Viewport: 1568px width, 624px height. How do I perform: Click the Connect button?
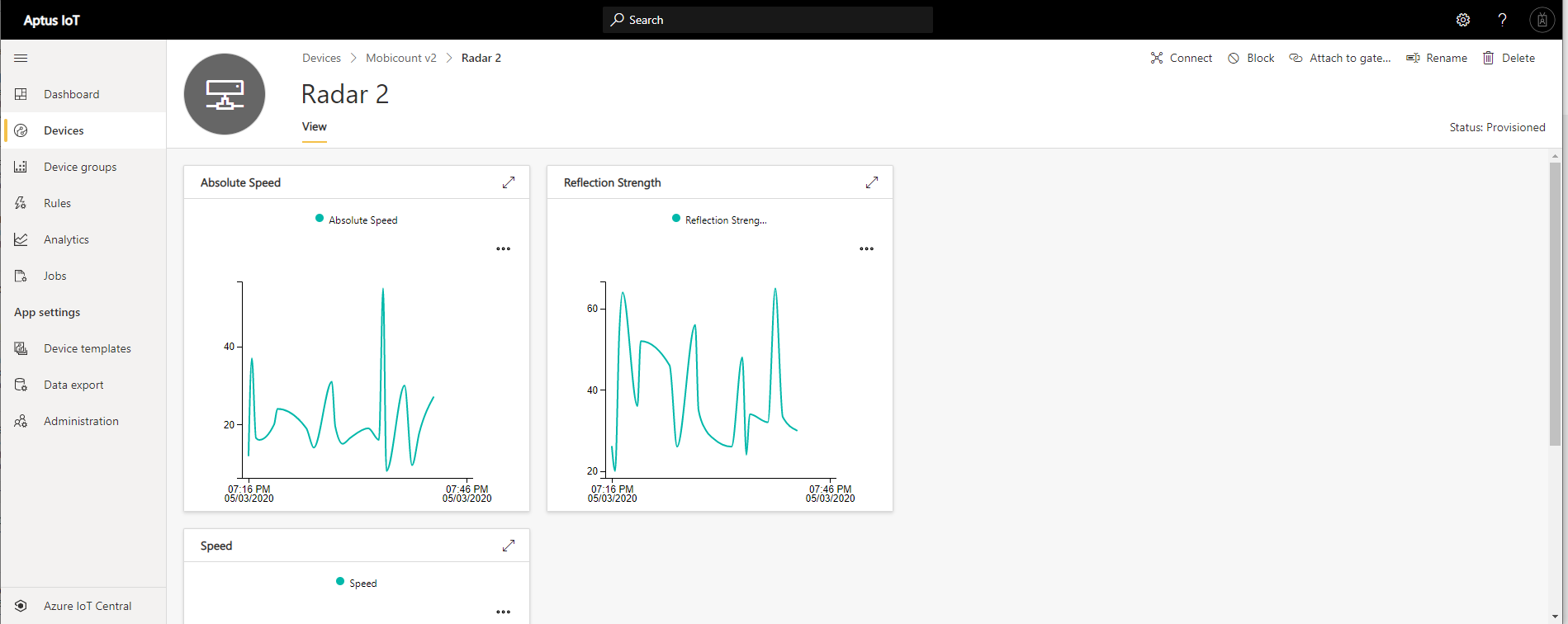pos(1182,58)
